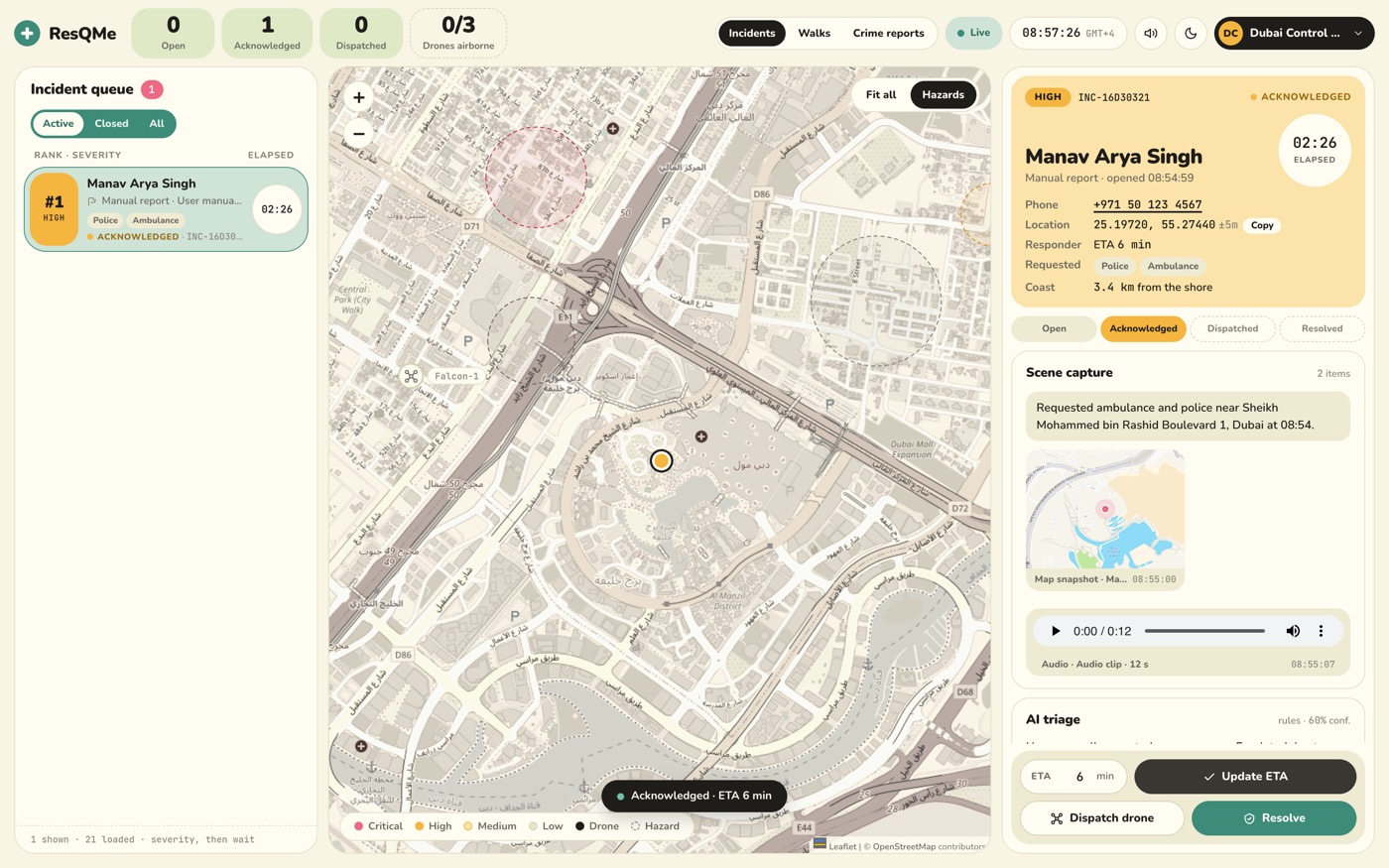The image size is (1389, 868).
Task: Toggle the Live status indicator
Action: coord(973,33)
